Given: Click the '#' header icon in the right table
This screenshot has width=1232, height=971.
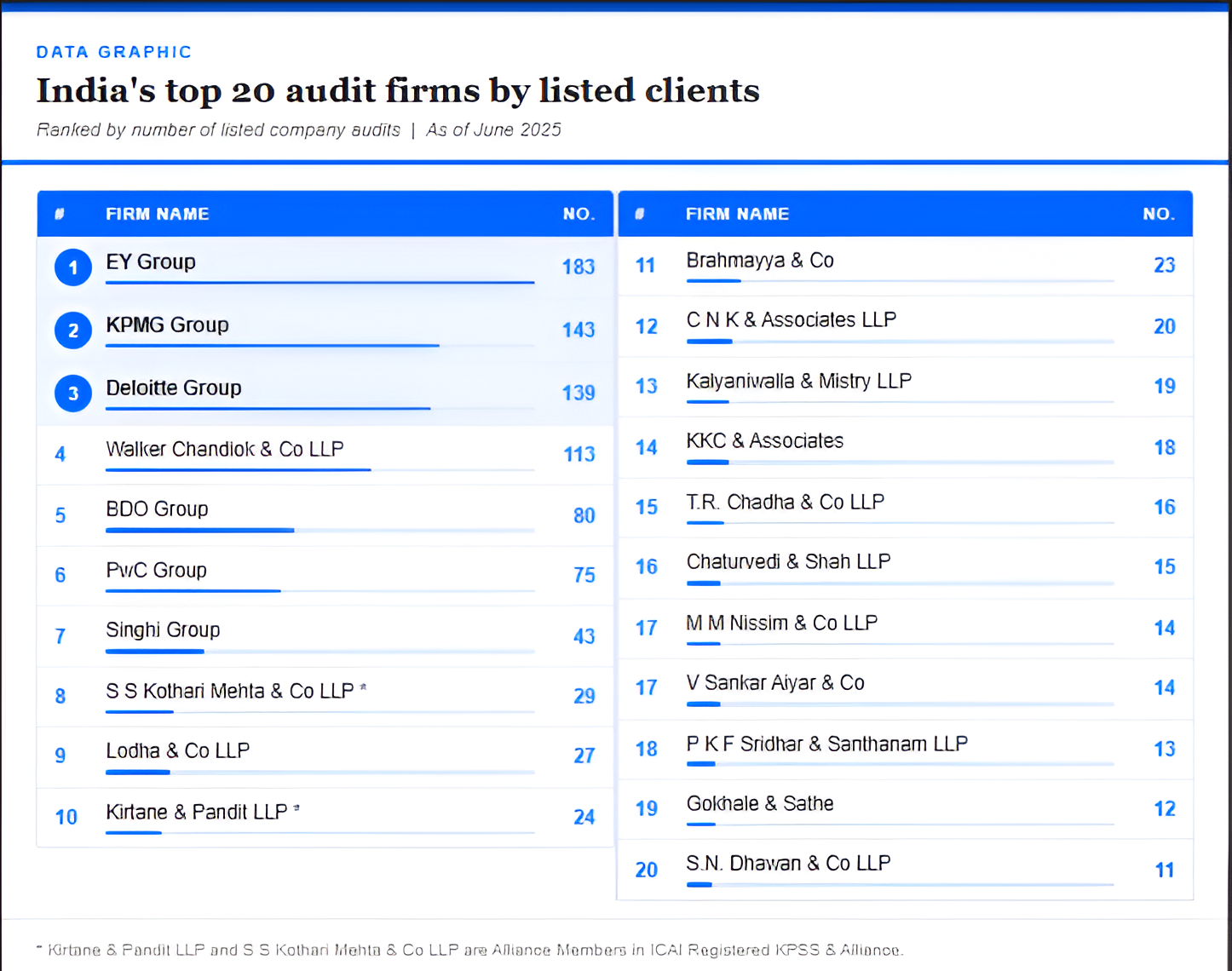Looking at the screenshot, I should [x=639, y=214].
